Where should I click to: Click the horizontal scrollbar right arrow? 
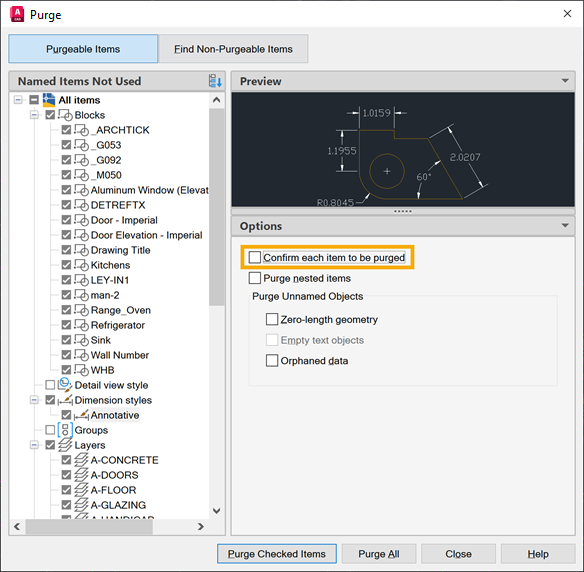coord(201,526)
